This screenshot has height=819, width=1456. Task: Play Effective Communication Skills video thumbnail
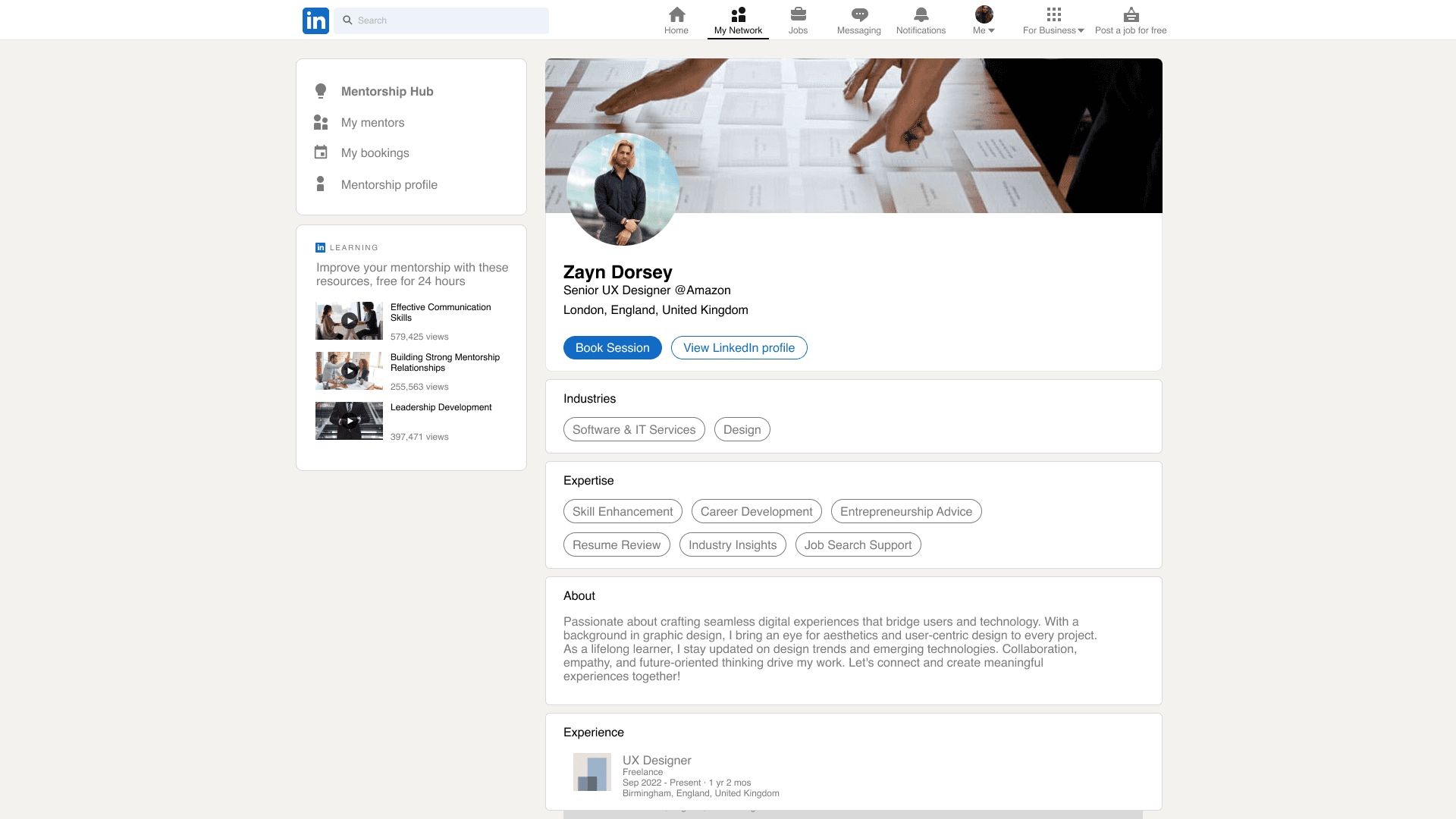click(349, 321)
